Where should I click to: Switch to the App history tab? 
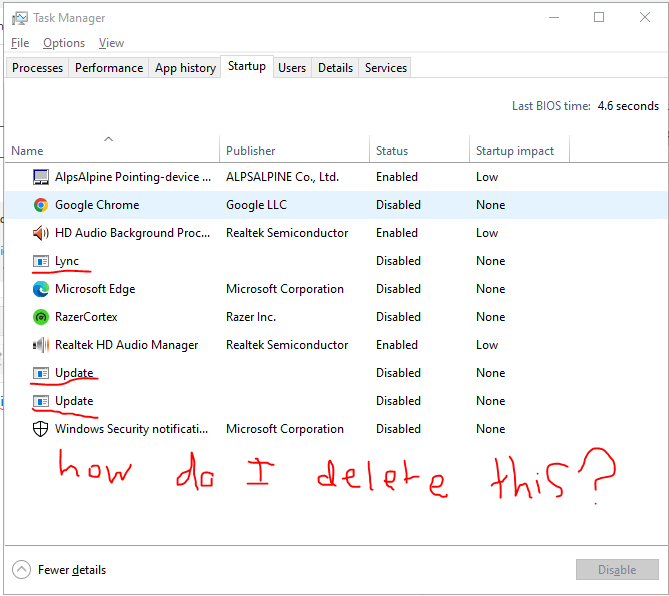point(185,68)
